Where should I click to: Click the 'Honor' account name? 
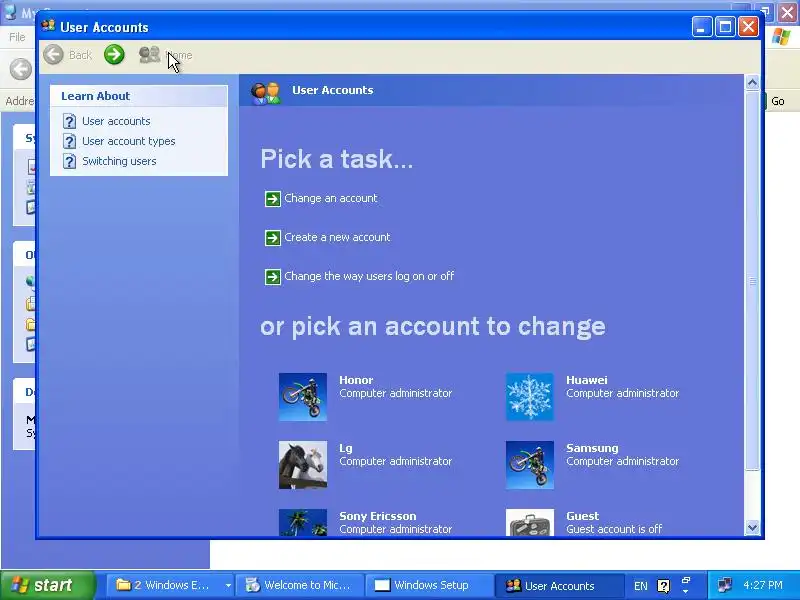pos(356,380)
